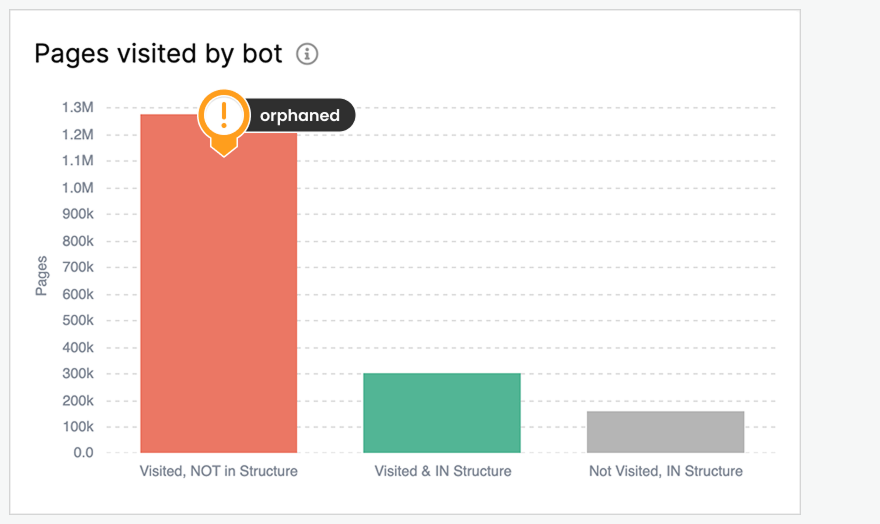Viewport: 880px width, 524px height.
Task: Click the 500k y-axis tick label
Action: 78,321
